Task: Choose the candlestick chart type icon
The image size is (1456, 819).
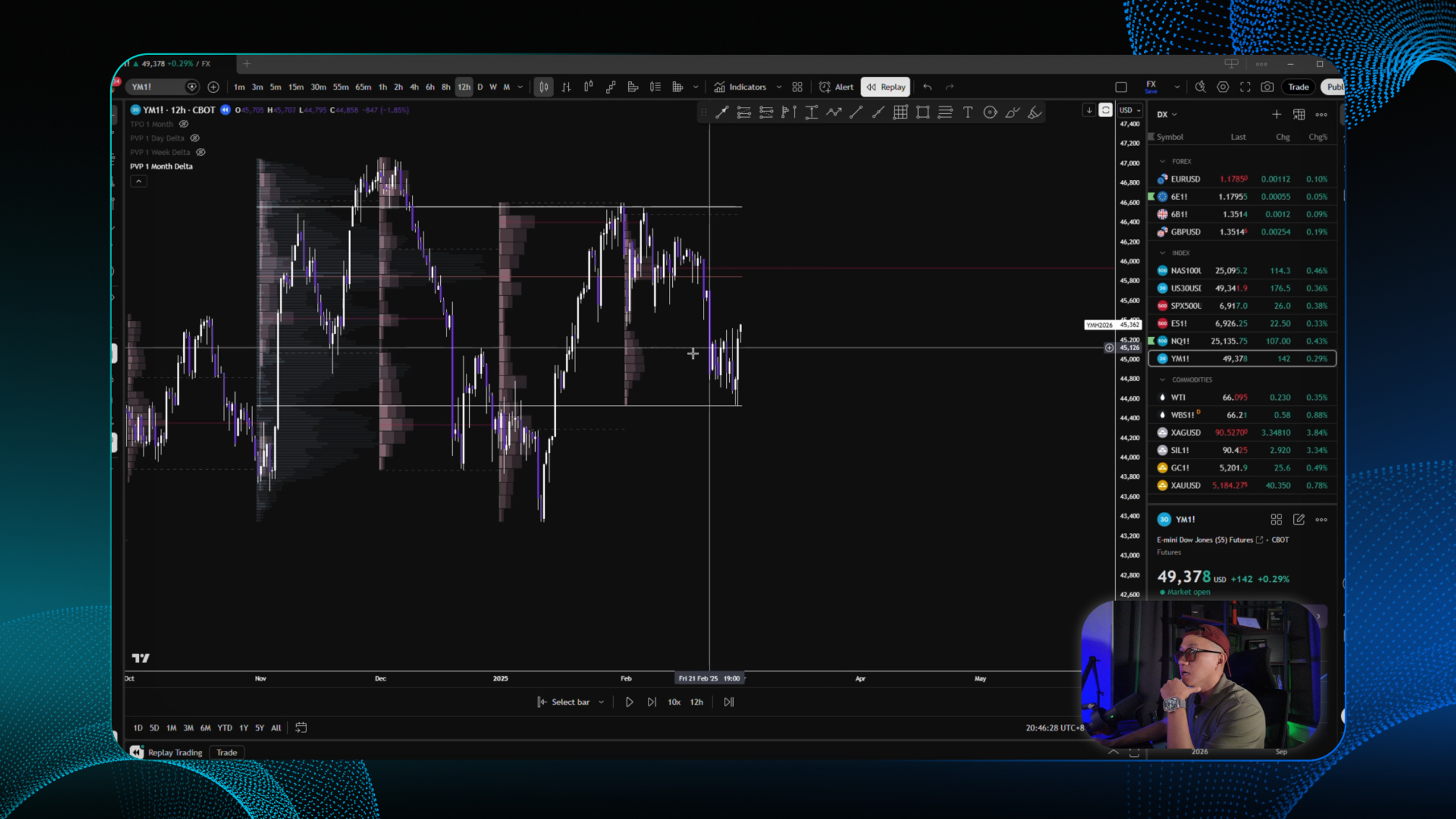Action: pyautogui.click(x=544, y=87)
